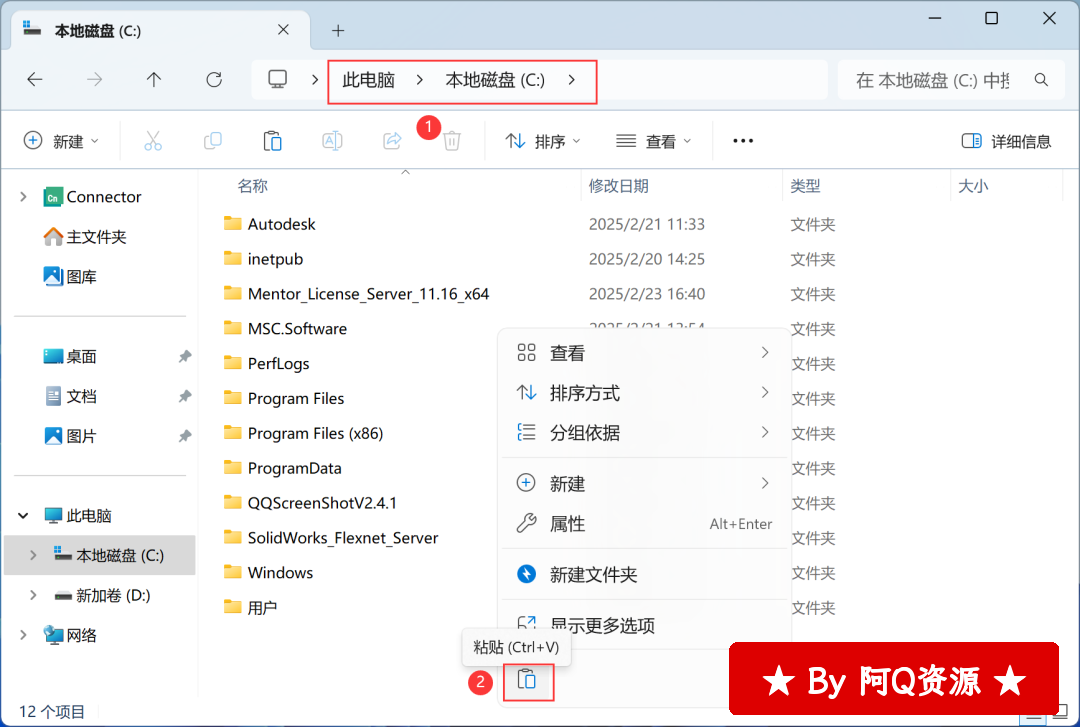1080x727 pixels.
Task: Collapse the 此电脑 tree node
Action: coord(23,515)
